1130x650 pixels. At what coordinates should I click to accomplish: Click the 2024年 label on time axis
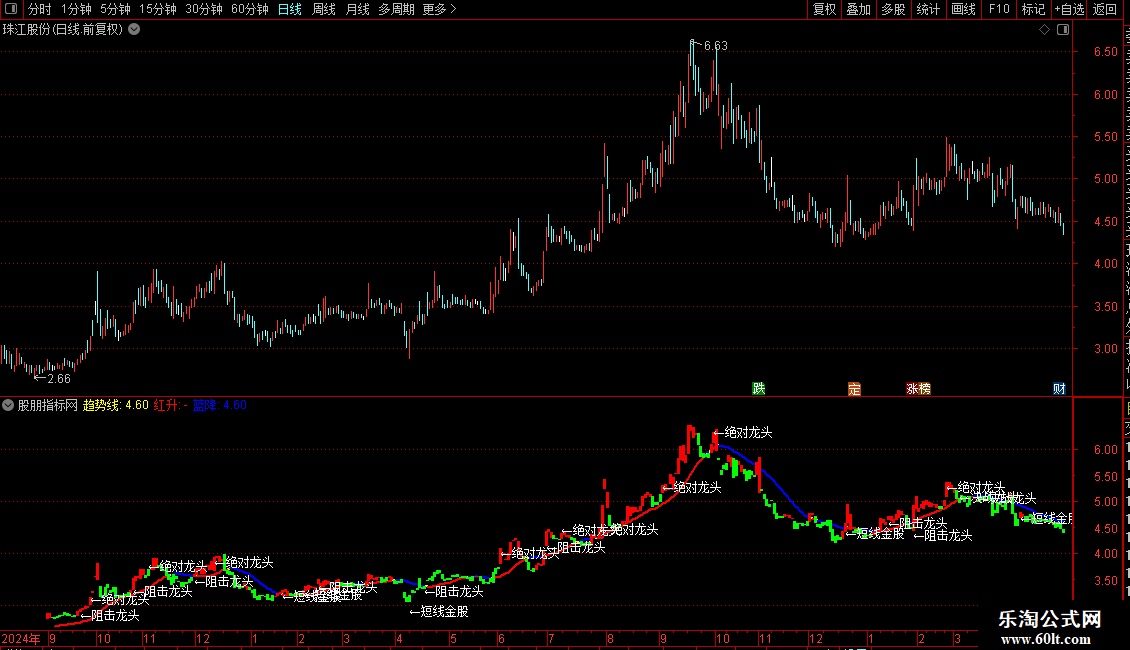pos(21,639)
